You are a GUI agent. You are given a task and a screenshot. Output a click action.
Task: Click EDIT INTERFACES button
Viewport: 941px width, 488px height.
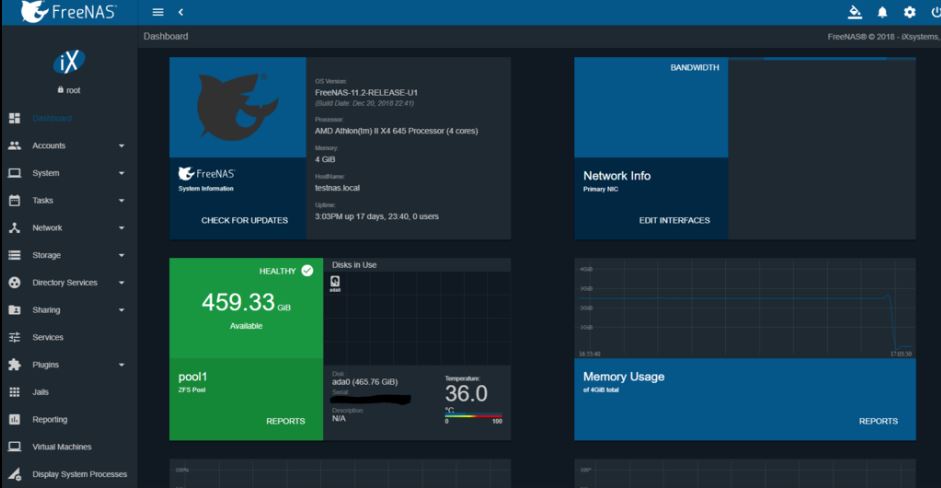pyautogui.click(x=674, y=220)
